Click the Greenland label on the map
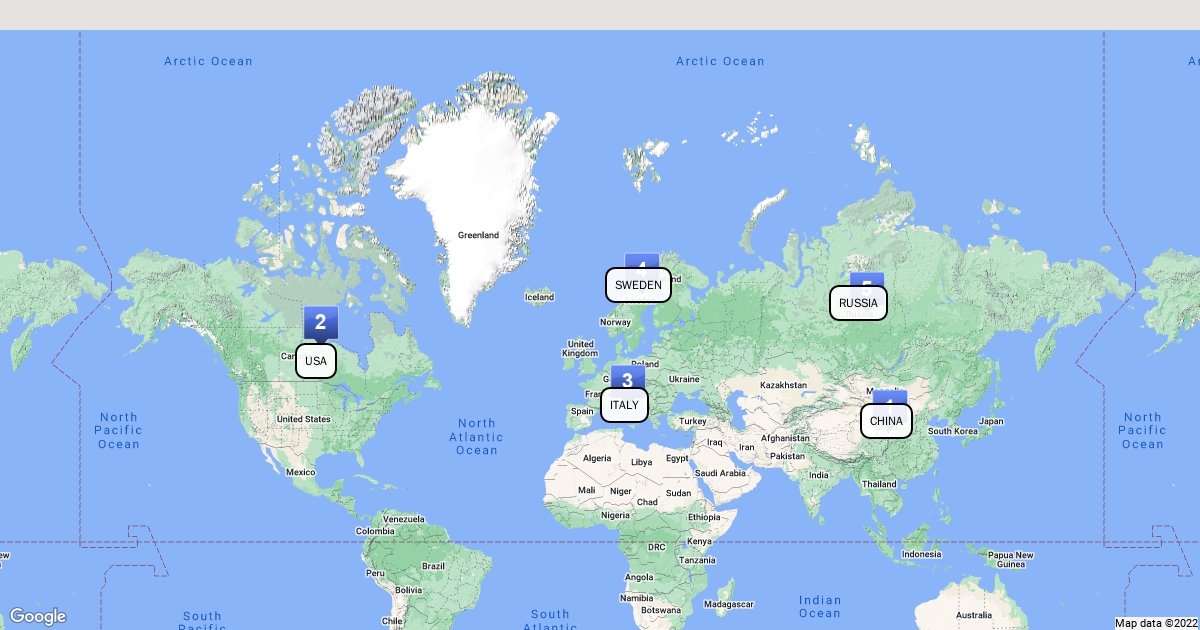This screenshot has height=630, width=1200. pos(478,235)
